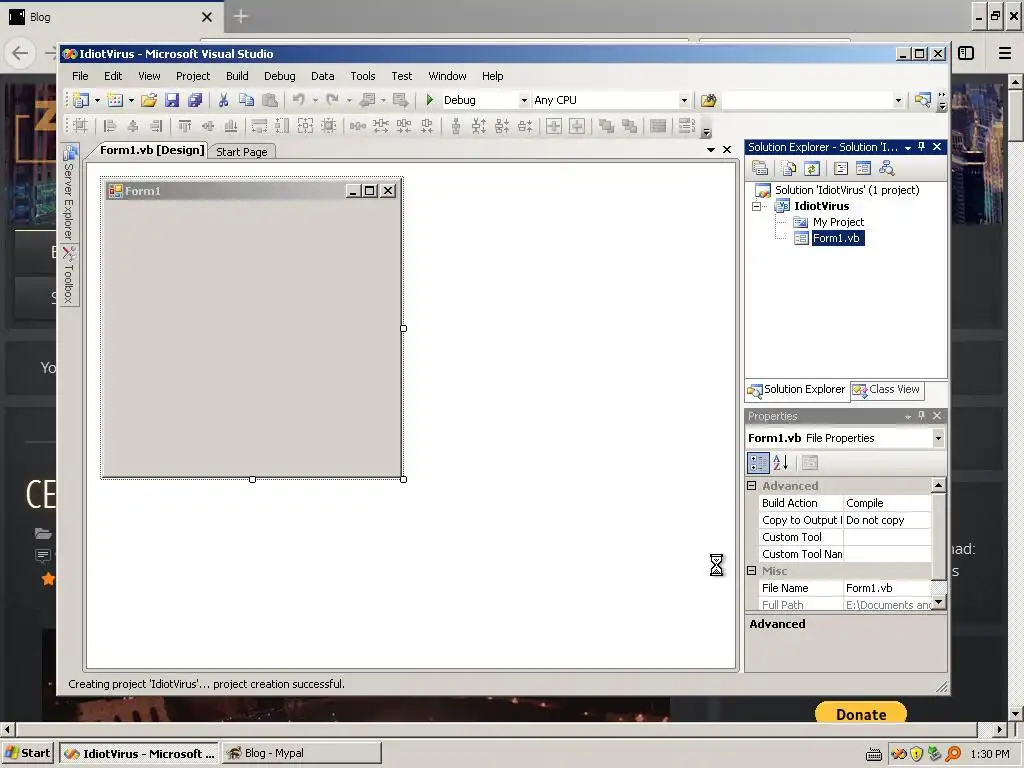The width and height of the screenshot is (1024, 768).
Task: Click the Redo arrow icon
Action: coord(332,100)
